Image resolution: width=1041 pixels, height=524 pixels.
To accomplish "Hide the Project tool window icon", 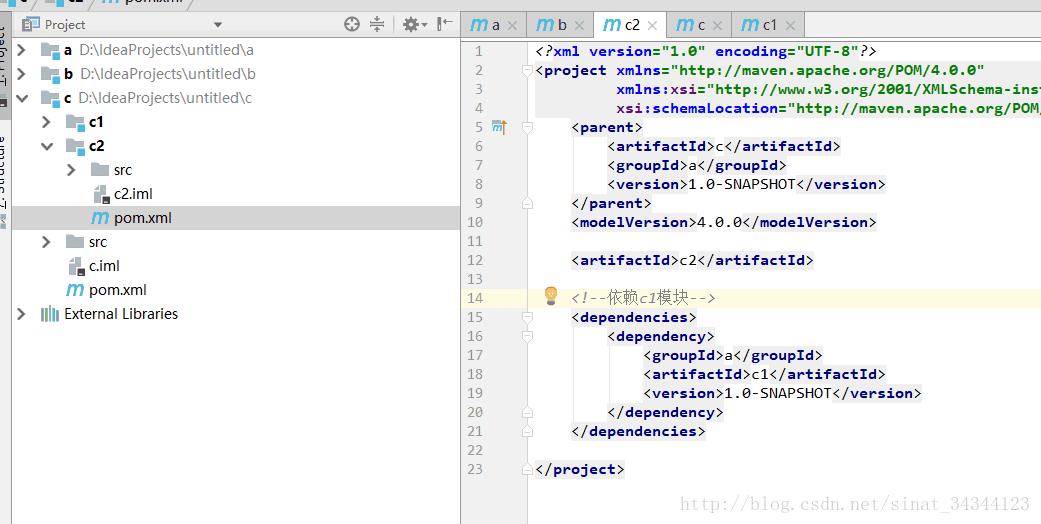I will [x=444, y=24].
